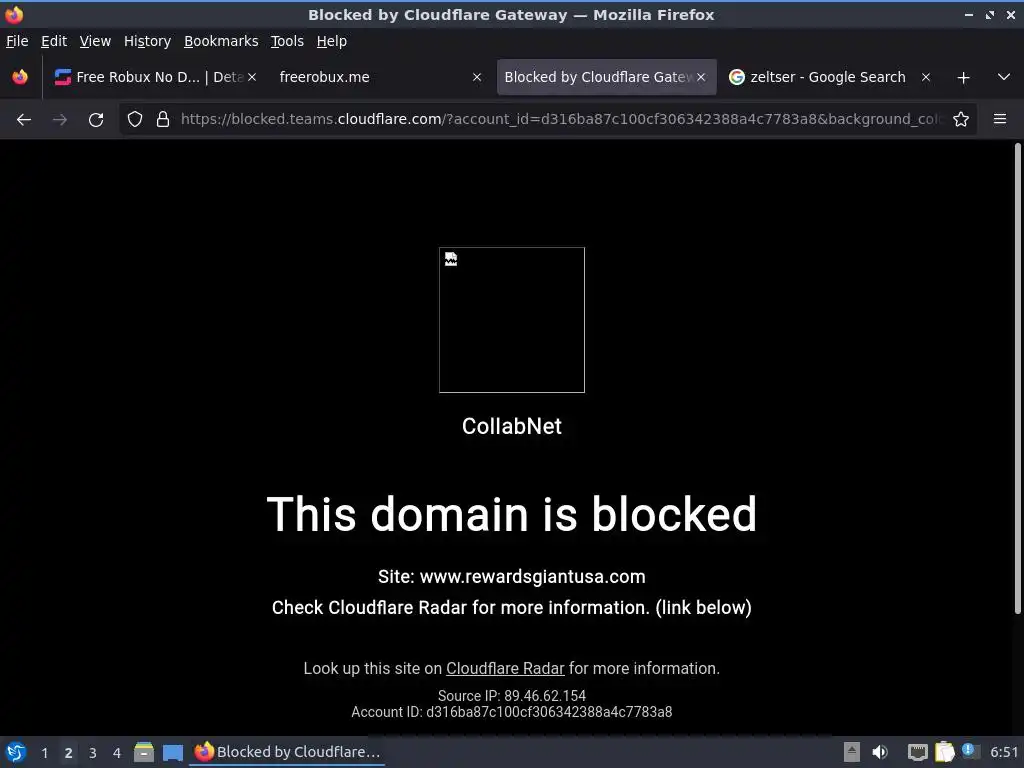The image size is (1024, 768).
Task: Minimize the Firefox window
Action: tap(969, 15)
